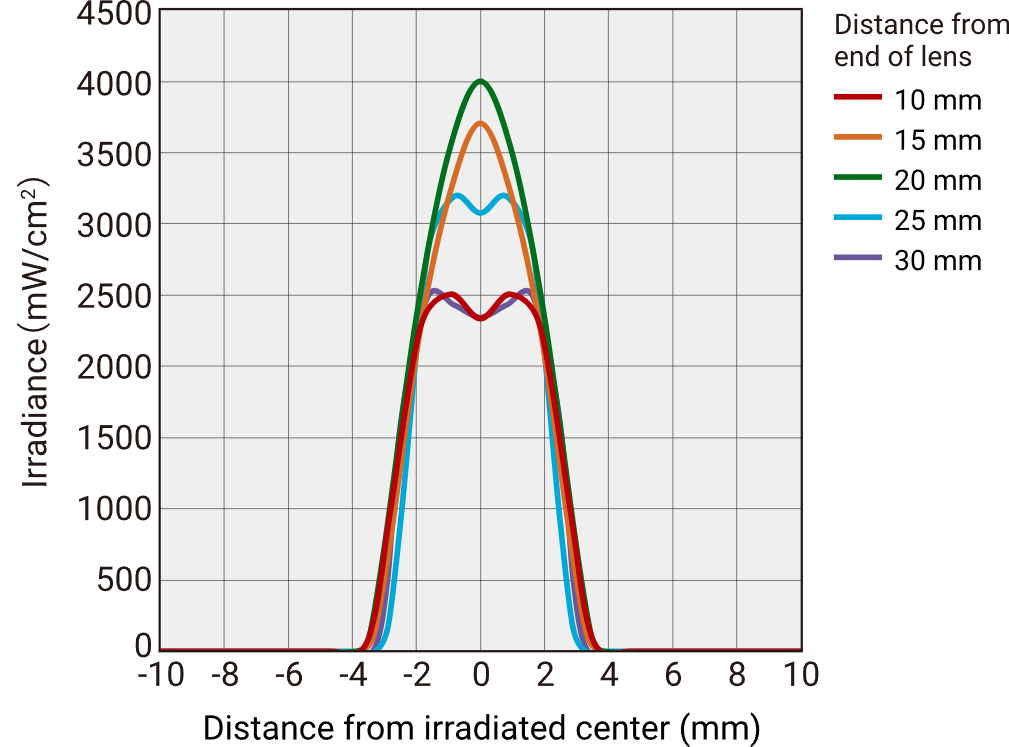This screenshot has width=1009, height=747.
Task: Click the green legend line swatch
Action: tap(858, 177)
